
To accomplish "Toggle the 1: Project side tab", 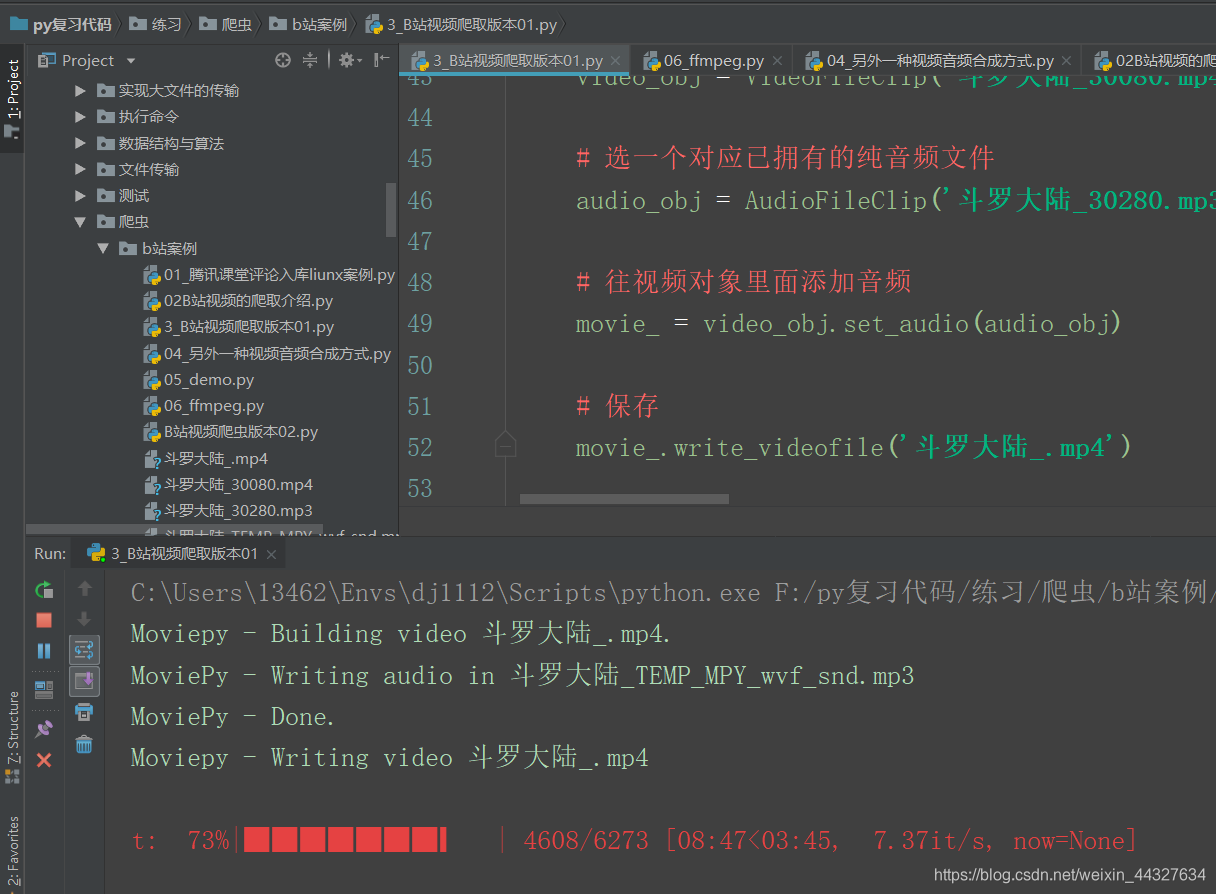I will click(12, 97).
